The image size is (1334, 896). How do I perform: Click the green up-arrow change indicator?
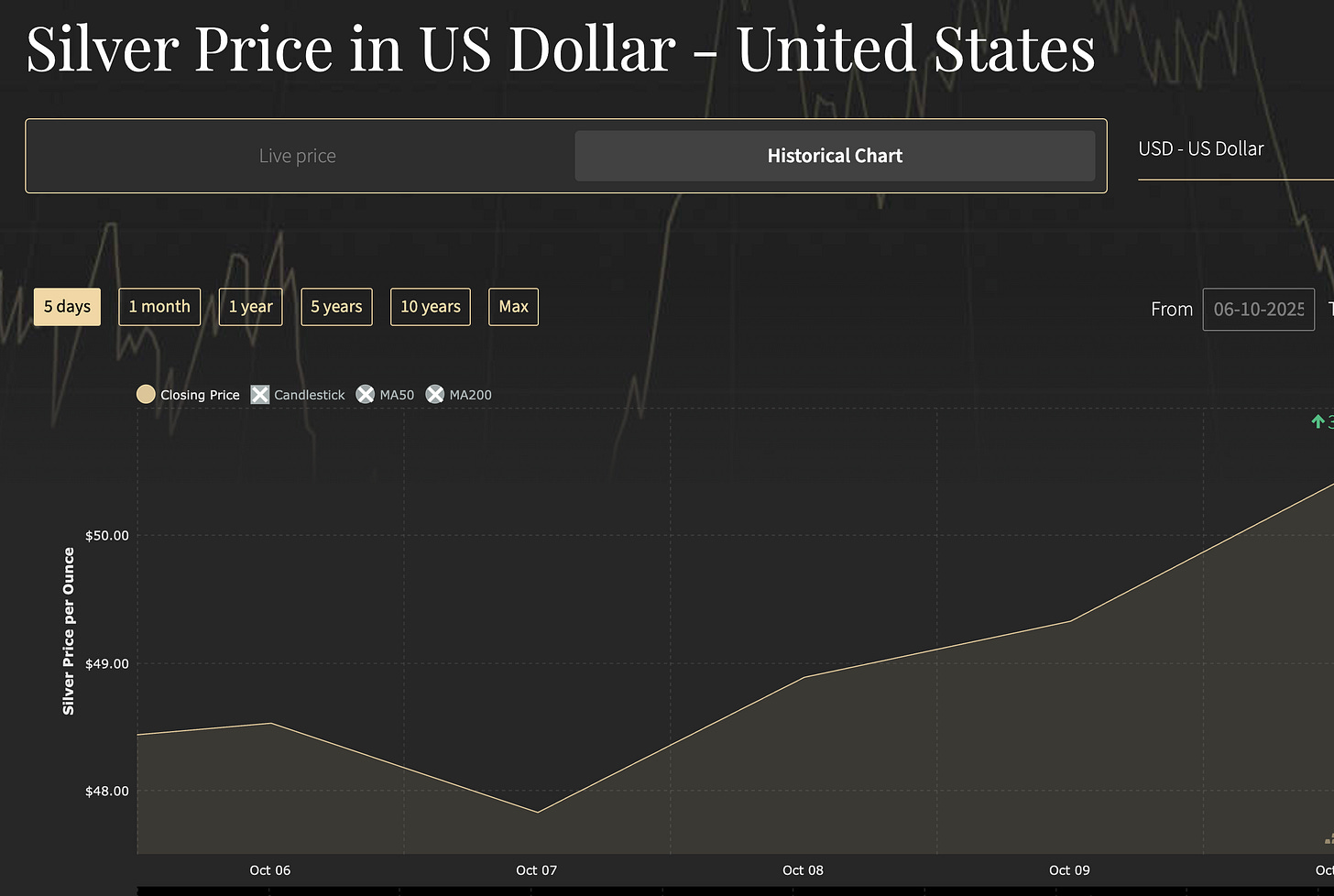tap(1318, 421)
